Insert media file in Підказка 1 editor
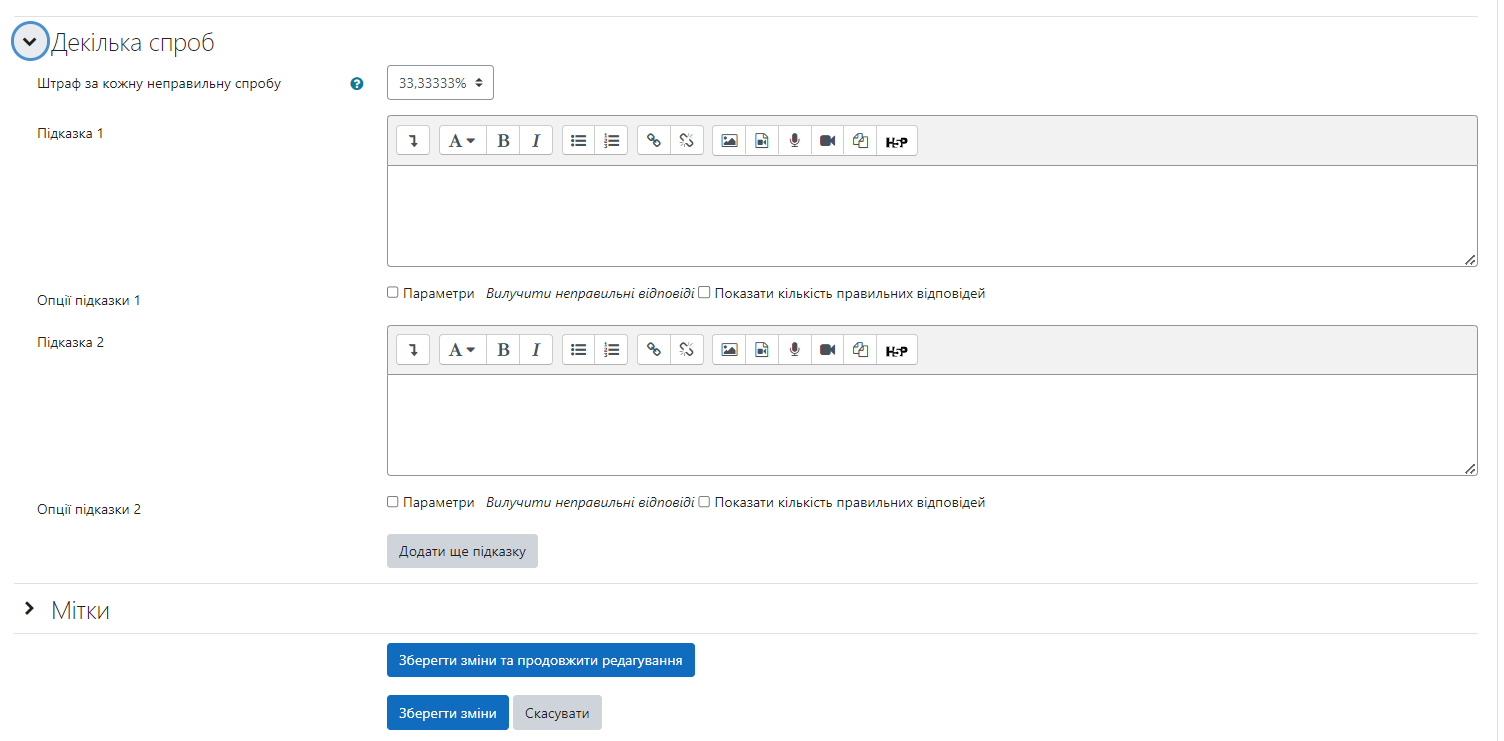This screenshot has height=741, width=1504. tap(762, 141)
